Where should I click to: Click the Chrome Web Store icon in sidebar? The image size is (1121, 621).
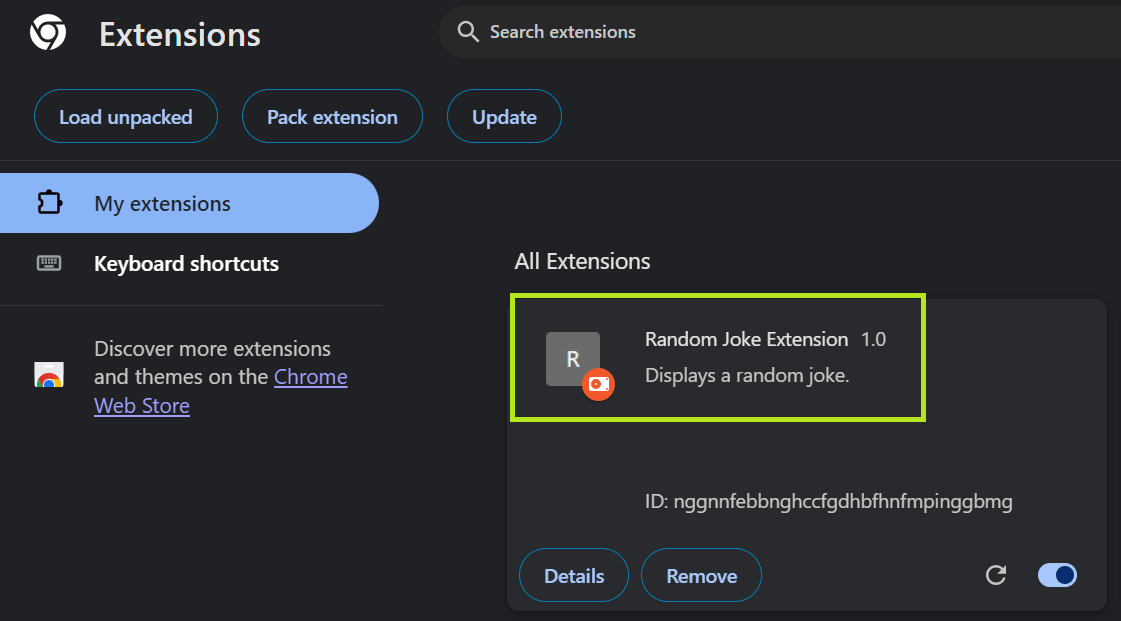pyautogui.click(x=49, y=376)
